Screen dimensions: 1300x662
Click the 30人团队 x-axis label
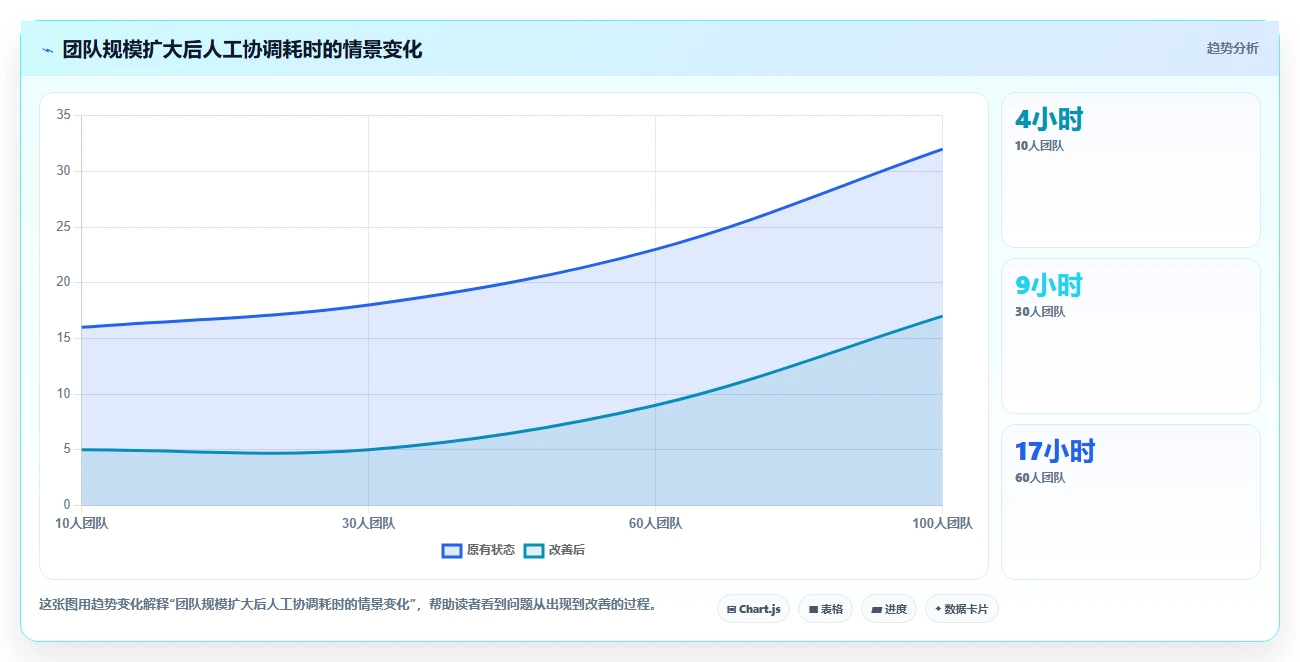pos(368,523)
